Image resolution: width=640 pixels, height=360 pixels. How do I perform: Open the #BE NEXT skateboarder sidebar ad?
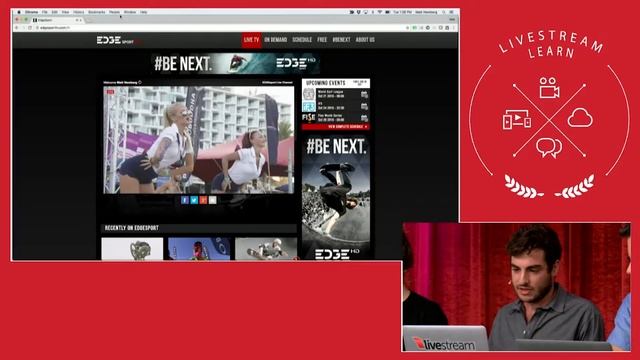point(336,198)
